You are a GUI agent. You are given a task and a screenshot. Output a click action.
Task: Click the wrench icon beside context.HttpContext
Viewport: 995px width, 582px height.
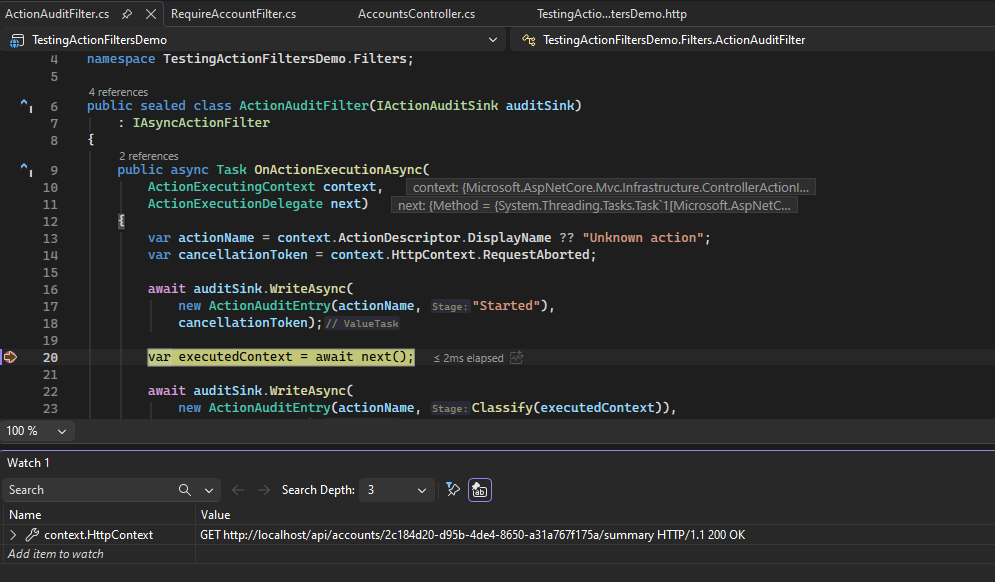pos(32,535)
